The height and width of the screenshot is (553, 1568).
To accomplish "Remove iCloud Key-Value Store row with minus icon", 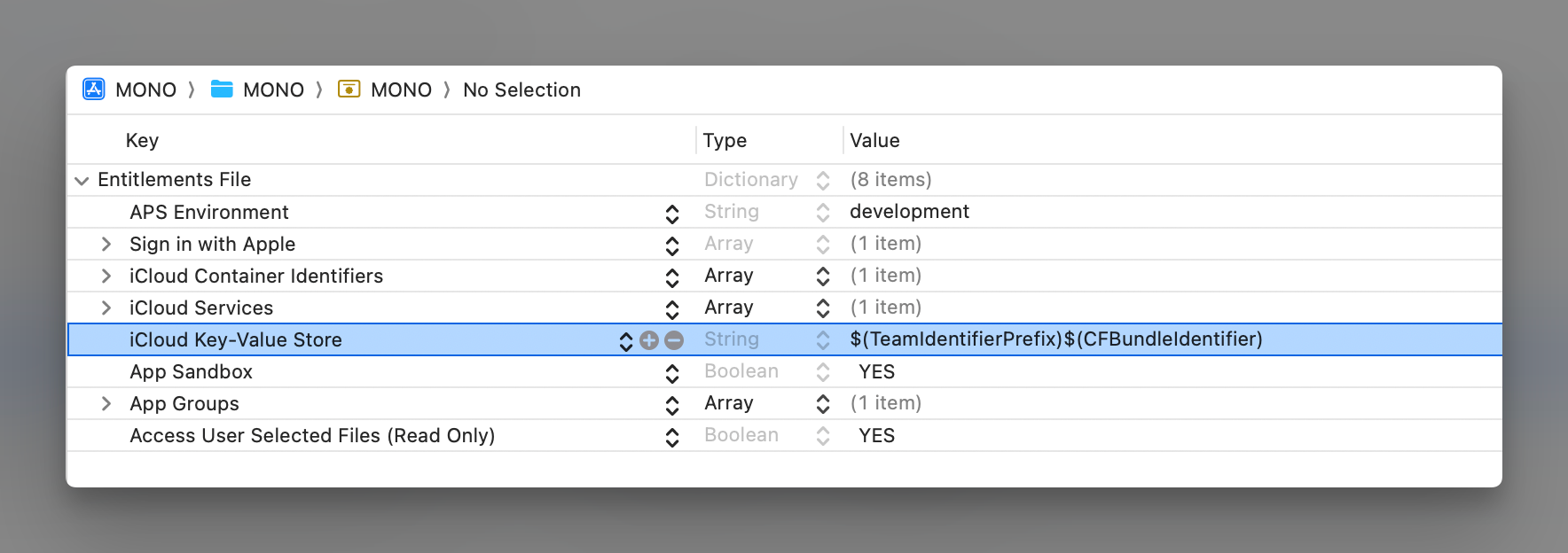I will point(674,340).
